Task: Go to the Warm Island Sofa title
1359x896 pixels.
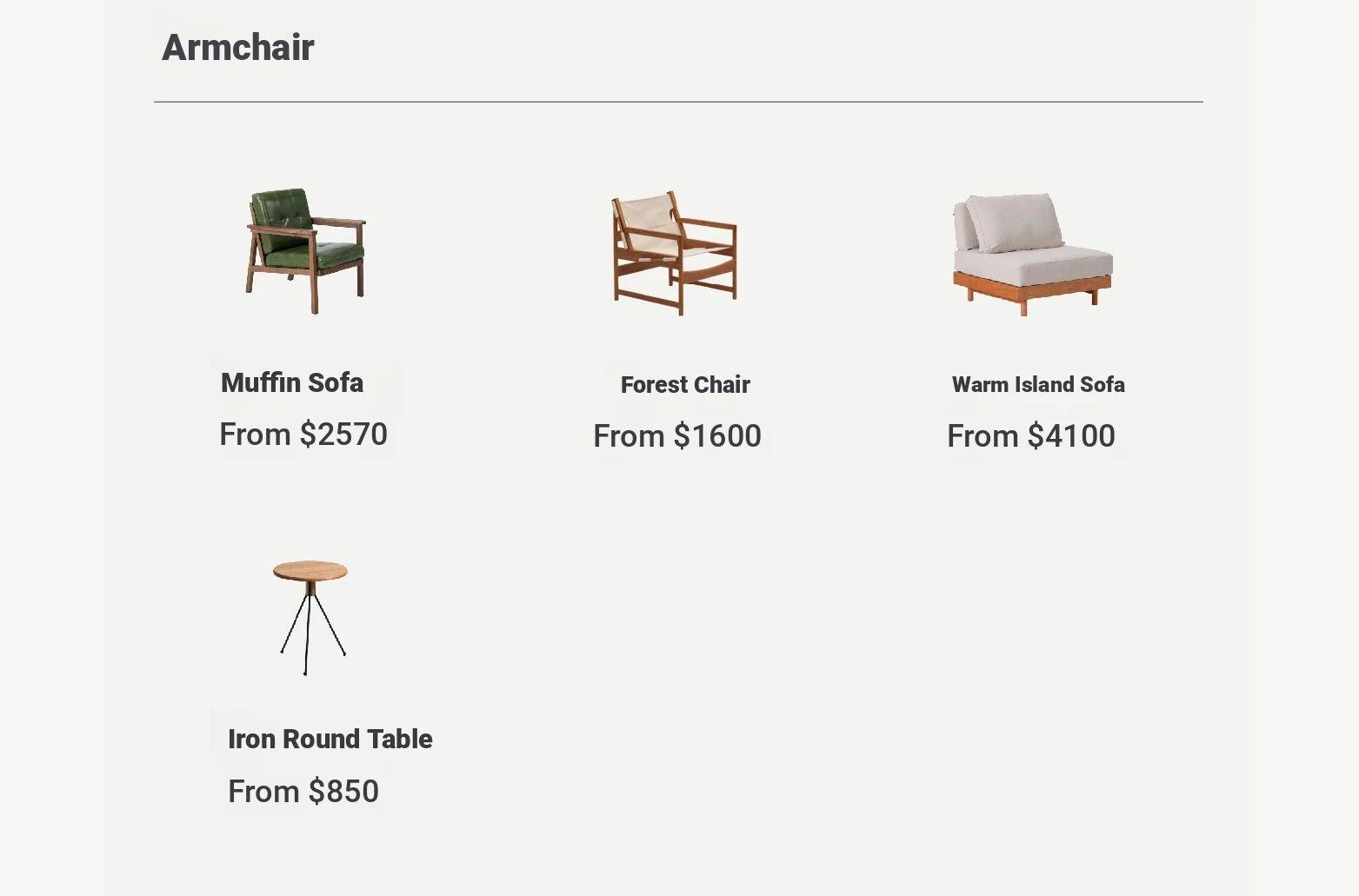Action: (1038, 384)
